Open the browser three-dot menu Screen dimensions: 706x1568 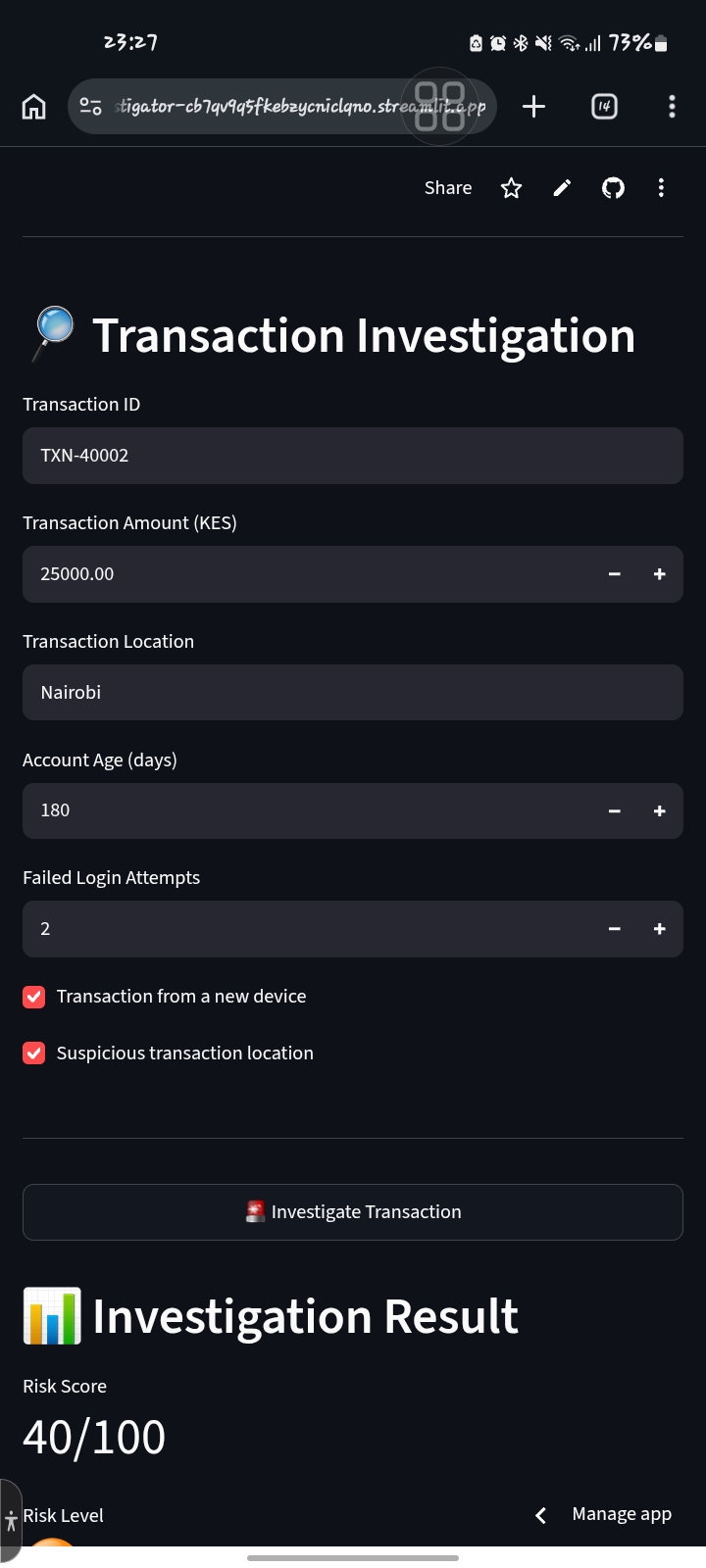(x=672, y=106)
